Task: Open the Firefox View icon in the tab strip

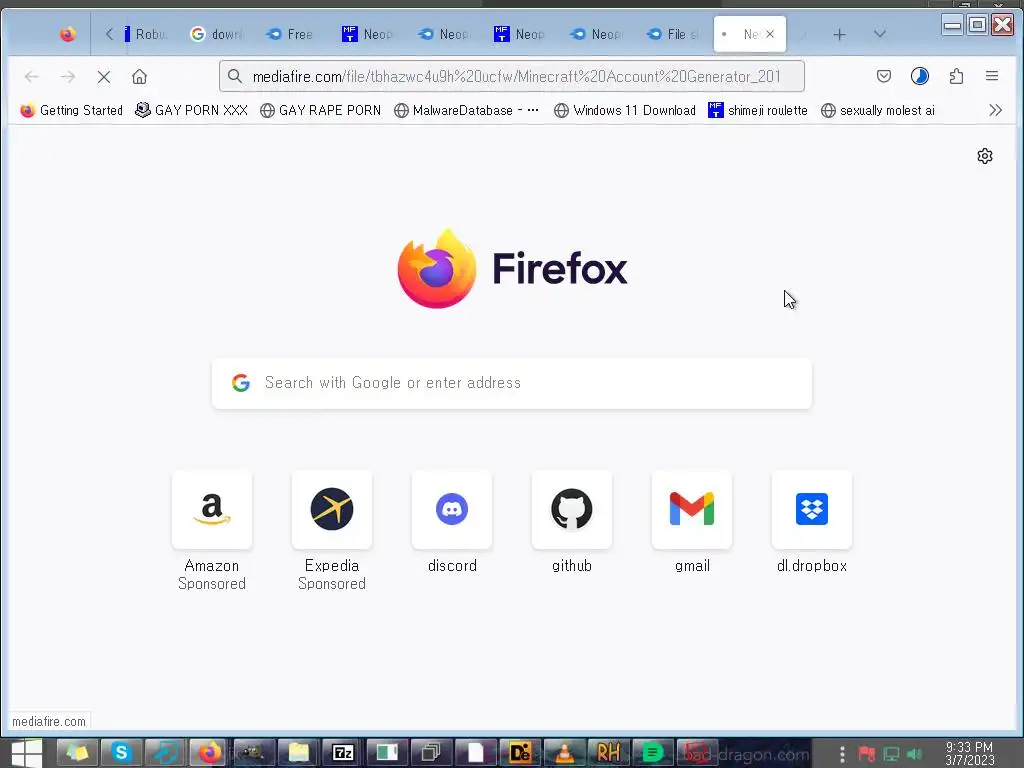Action: point(67,34)
